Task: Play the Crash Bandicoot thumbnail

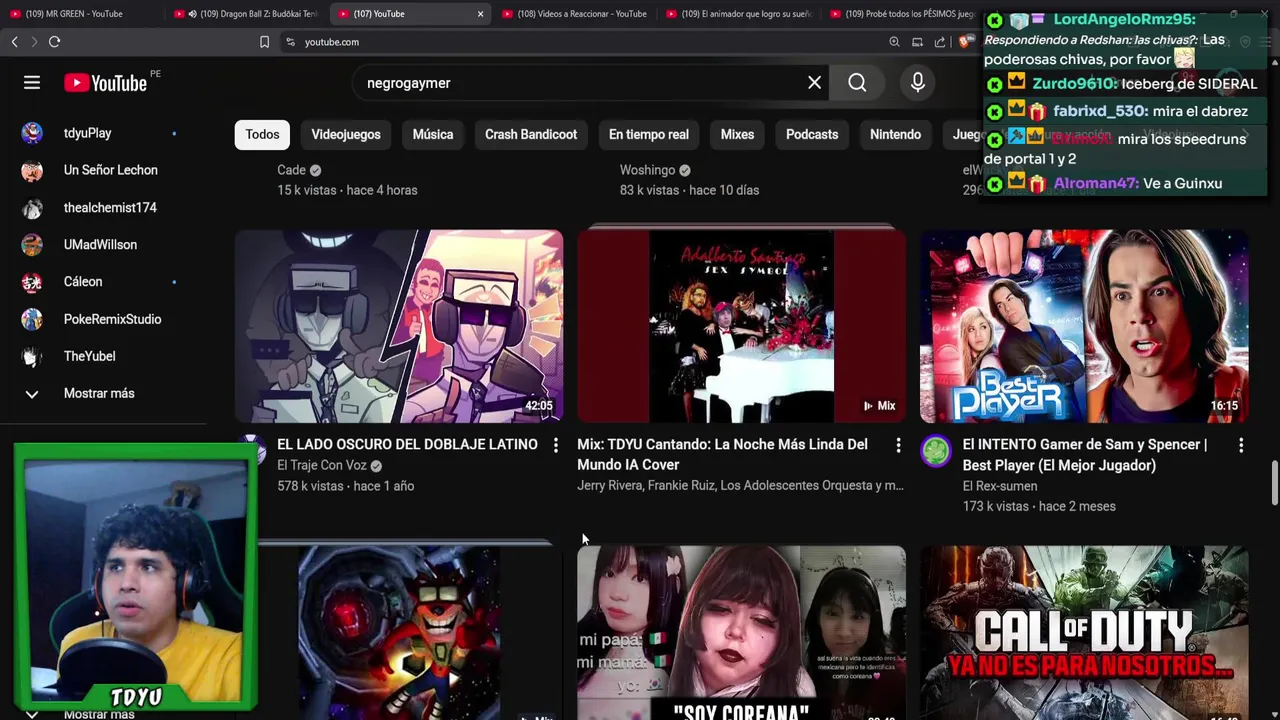Action: [x=410, y=633]
